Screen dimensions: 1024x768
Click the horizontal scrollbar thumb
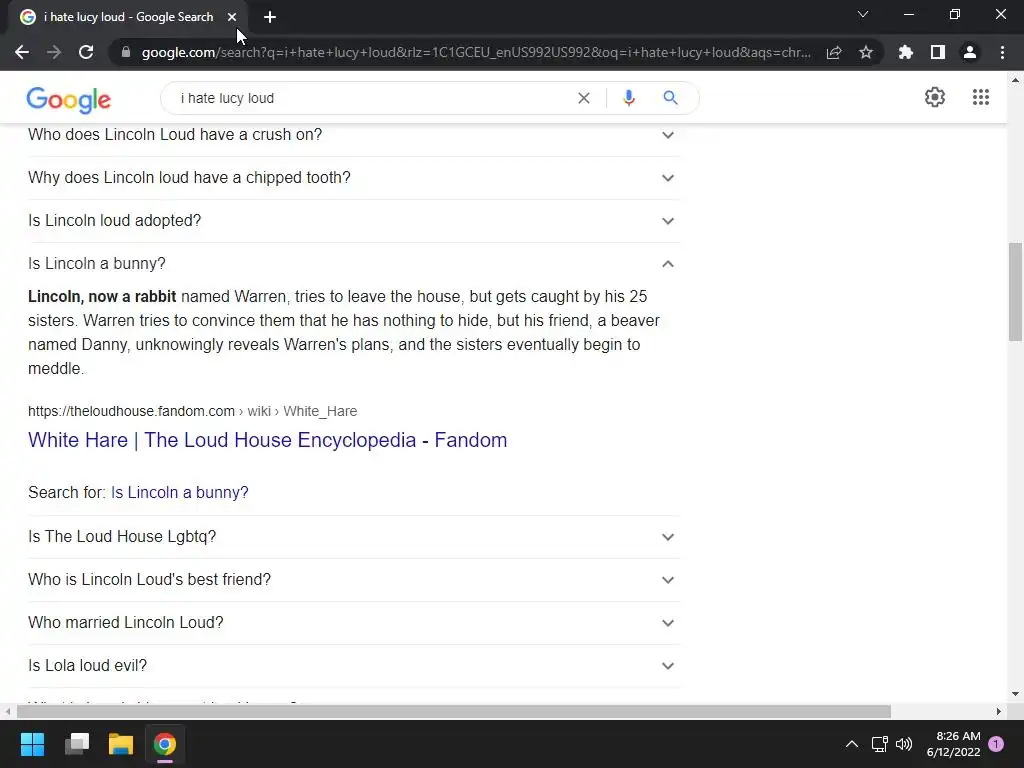(454, 711)
